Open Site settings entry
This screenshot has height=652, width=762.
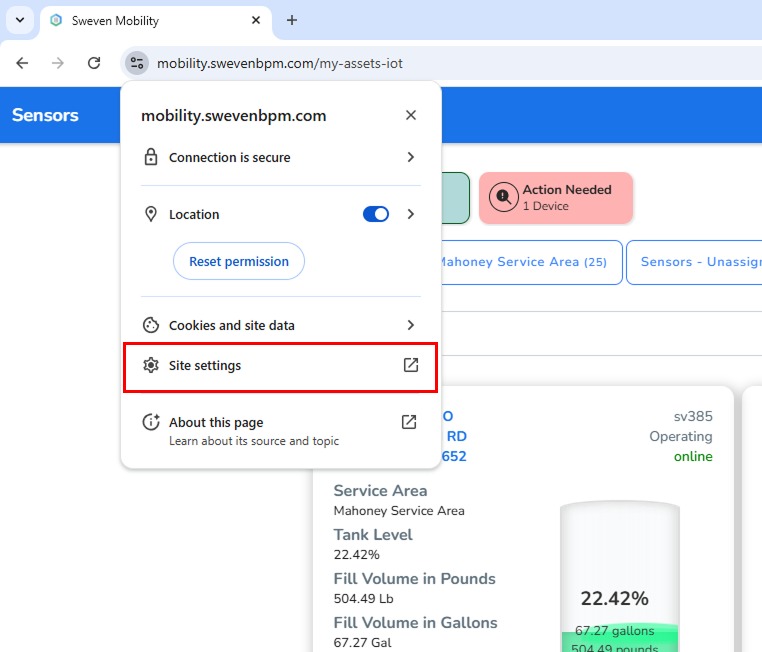[280, 367]
